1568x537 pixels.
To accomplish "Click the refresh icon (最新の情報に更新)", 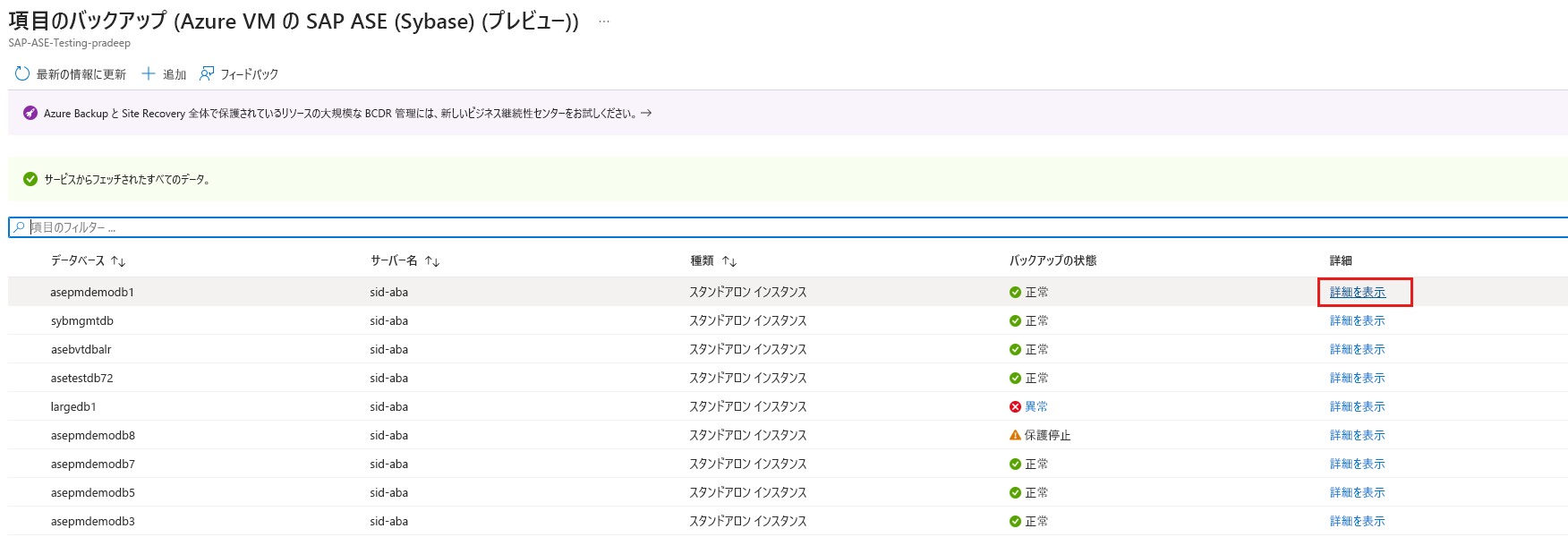I will 22,73.
